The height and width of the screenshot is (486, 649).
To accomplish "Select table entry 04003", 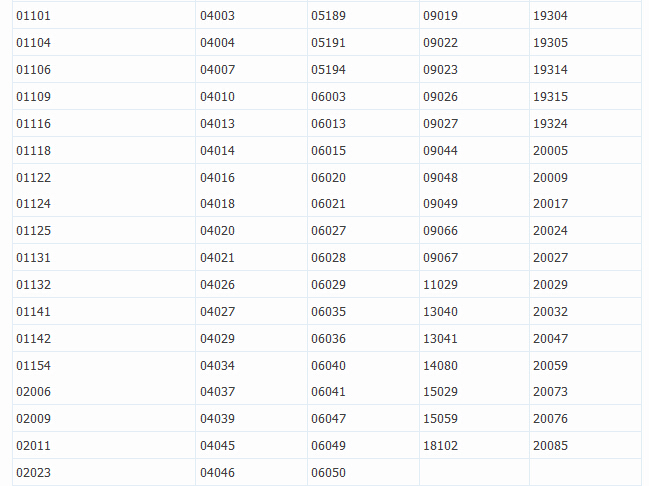I will click(x=217, y=16).
